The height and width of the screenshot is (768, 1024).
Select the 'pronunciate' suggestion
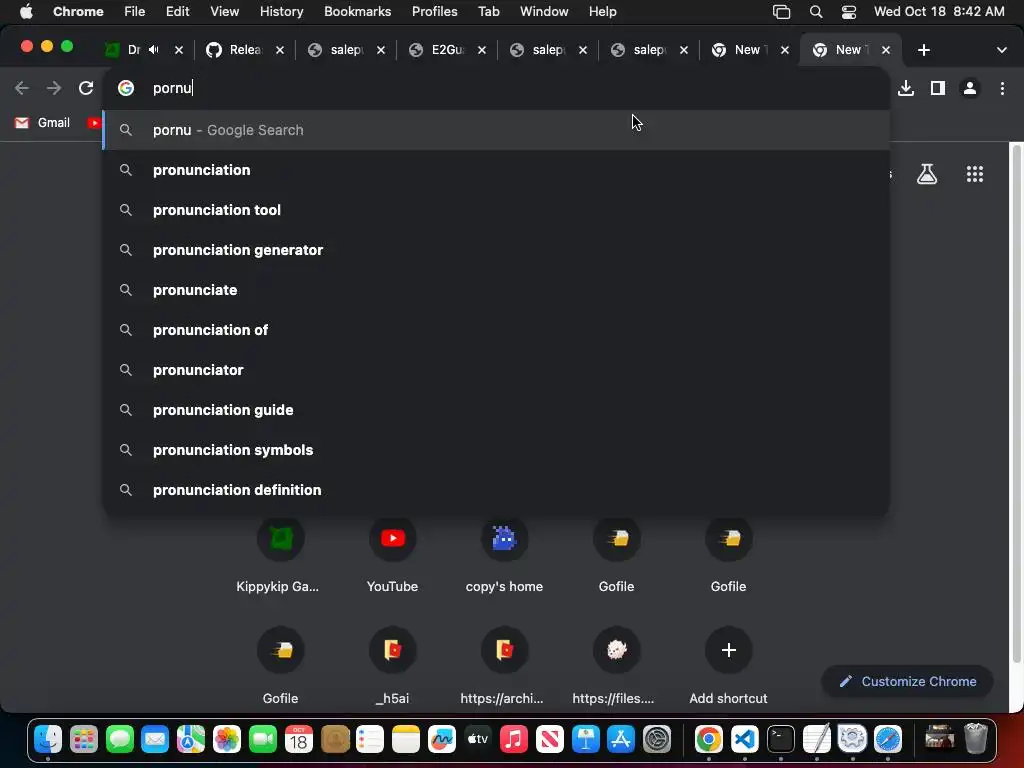(496, 290)
